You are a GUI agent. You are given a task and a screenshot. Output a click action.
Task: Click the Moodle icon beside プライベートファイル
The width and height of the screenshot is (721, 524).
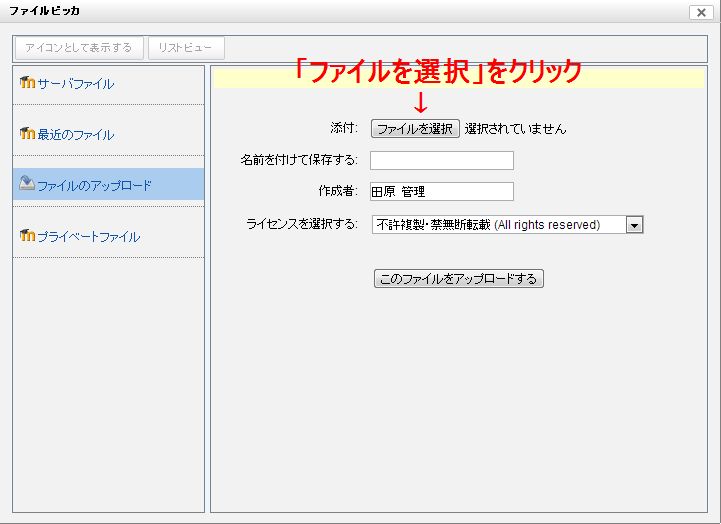pos(27,236)
